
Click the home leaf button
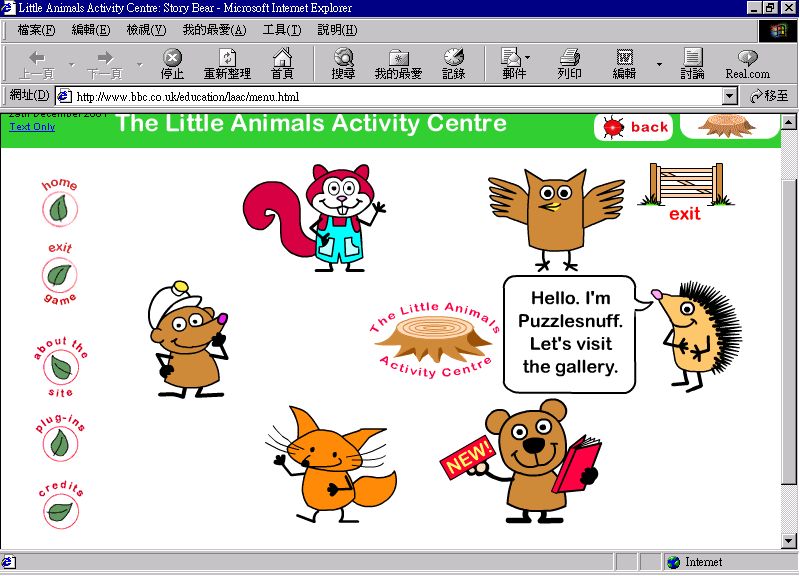tap(60, 209)
